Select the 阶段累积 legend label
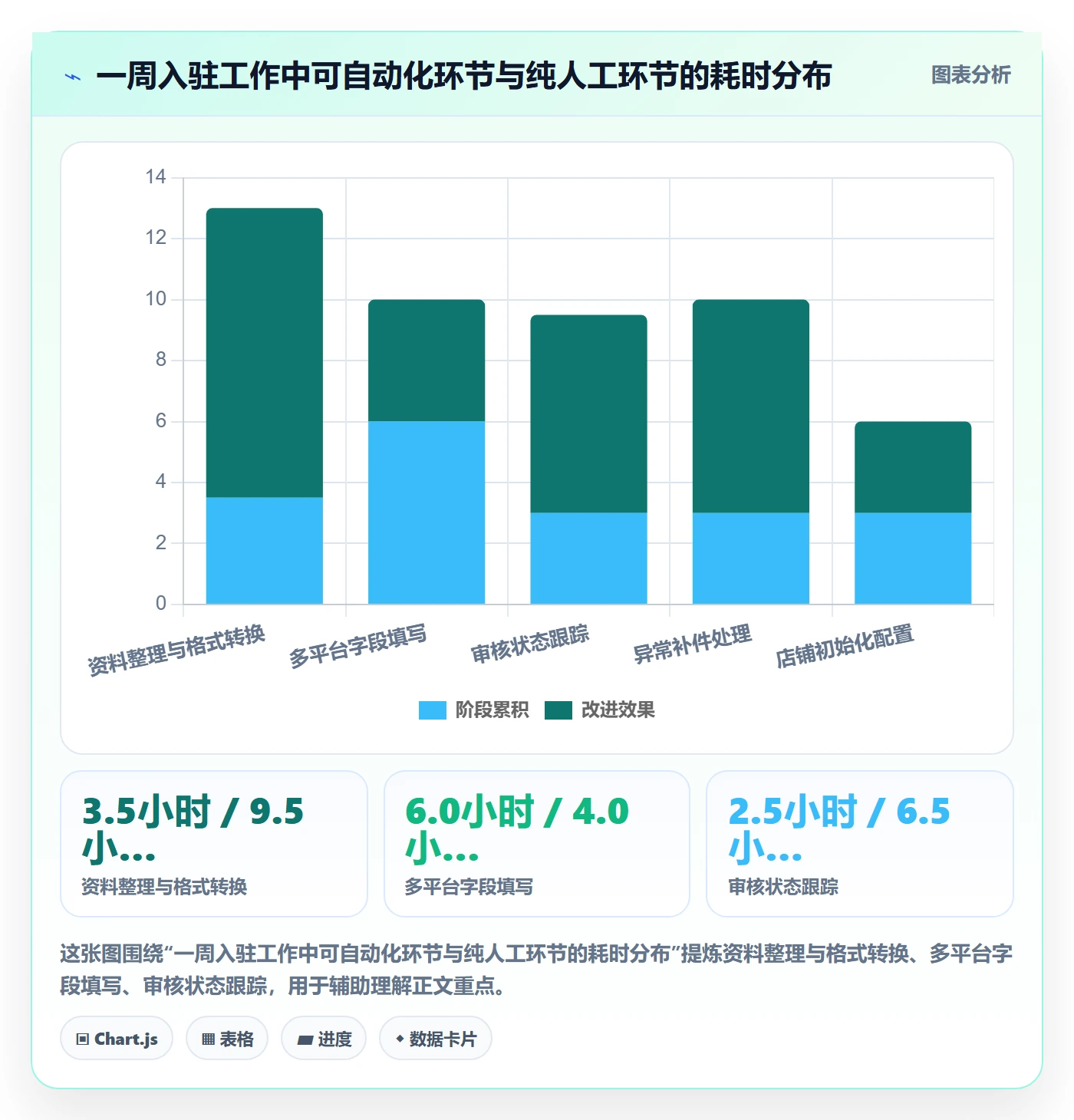This screenshot has width=1074, height=1120. 492,710
